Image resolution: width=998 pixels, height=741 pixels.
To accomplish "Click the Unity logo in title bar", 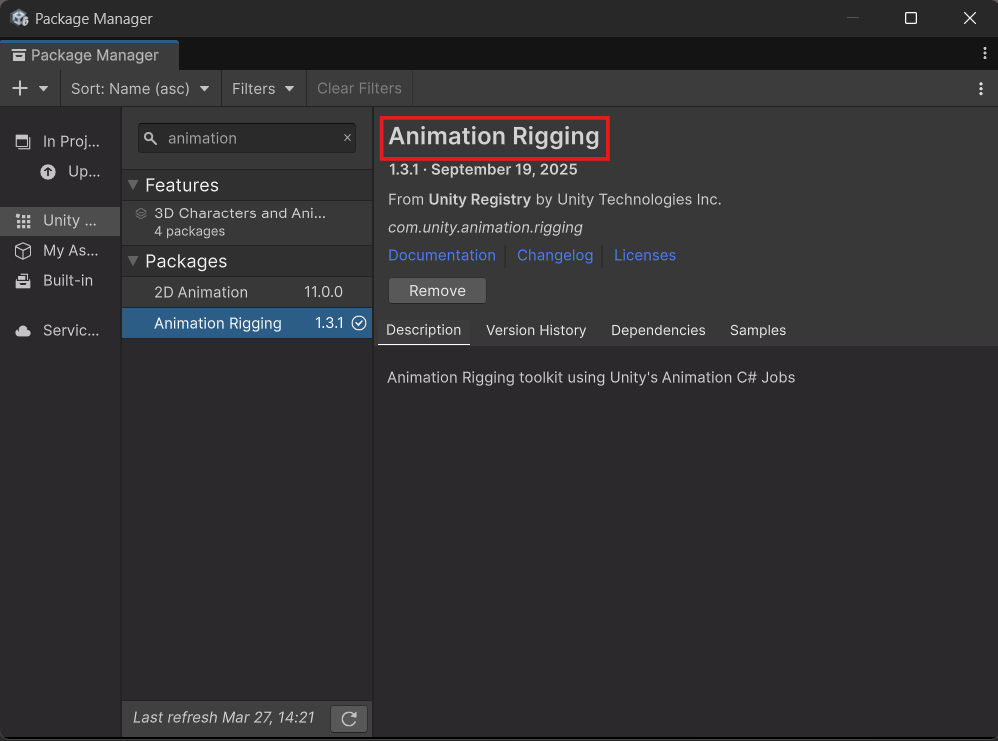I will [x=20, y=18].
